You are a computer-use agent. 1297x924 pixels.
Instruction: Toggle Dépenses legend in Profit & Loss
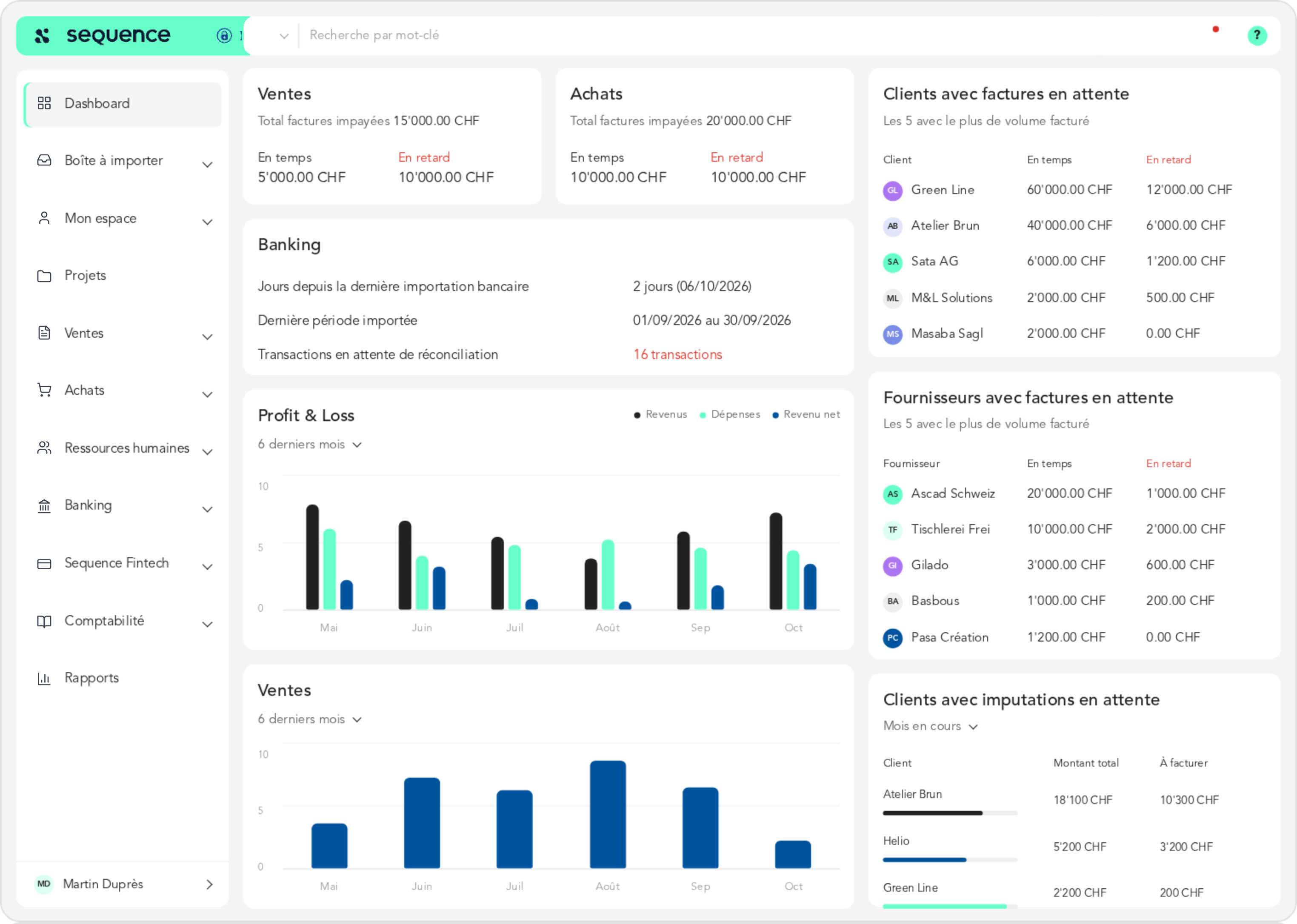click(730, 415)
